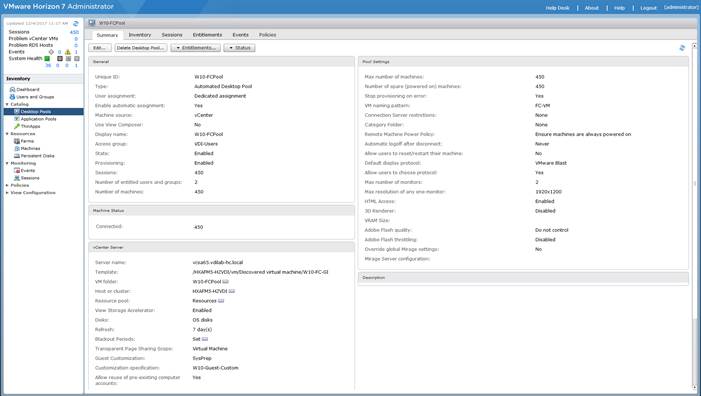
Task: Click the Automated Desktop Pool type value
Action: click(x=223, y=86)
